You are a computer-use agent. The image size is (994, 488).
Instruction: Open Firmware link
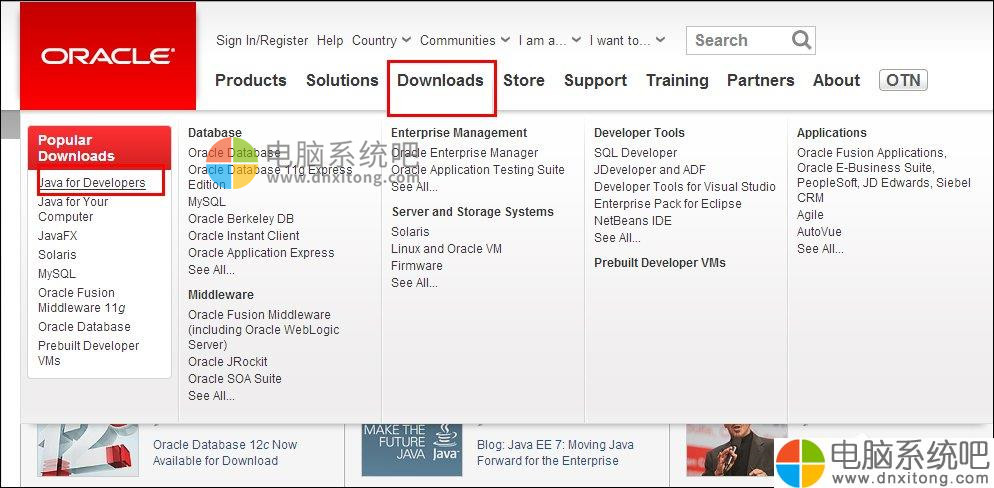(416, 266)
